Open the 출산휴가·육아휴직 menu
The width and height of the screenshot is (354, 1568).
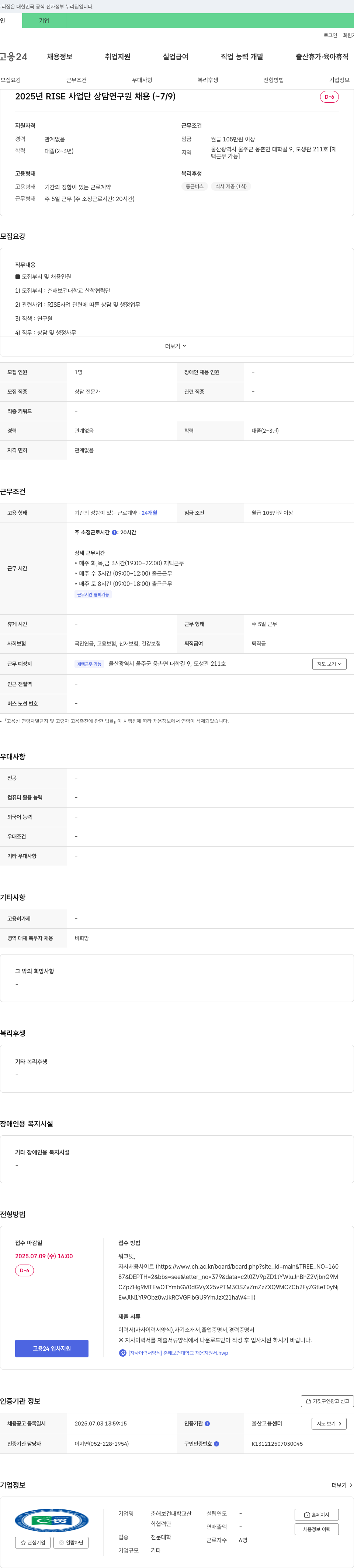tap(322, 57)
